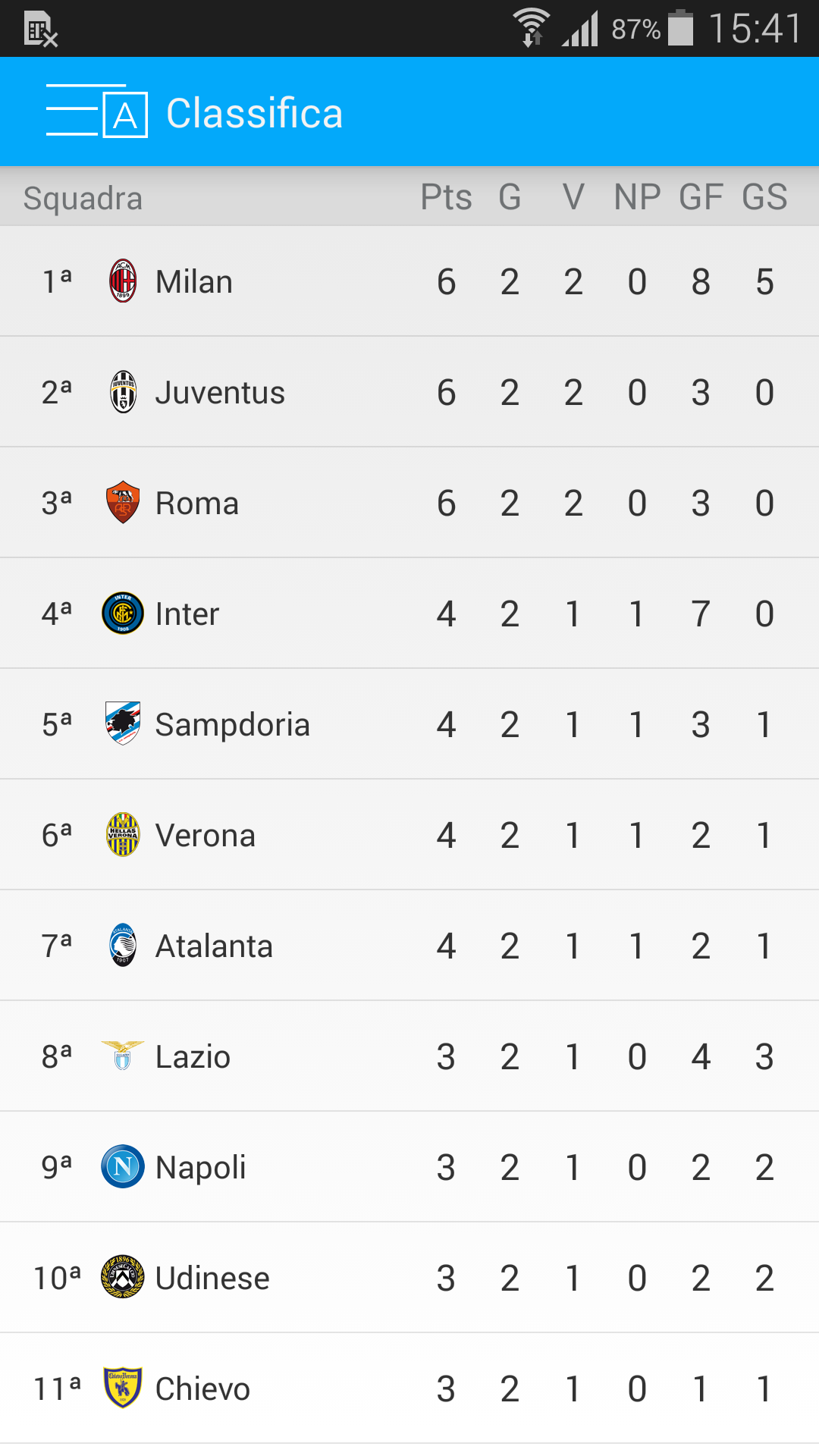Tap the Hellas Verona crest
This screenshot has height=1456, width=819.
click(123, 834)
